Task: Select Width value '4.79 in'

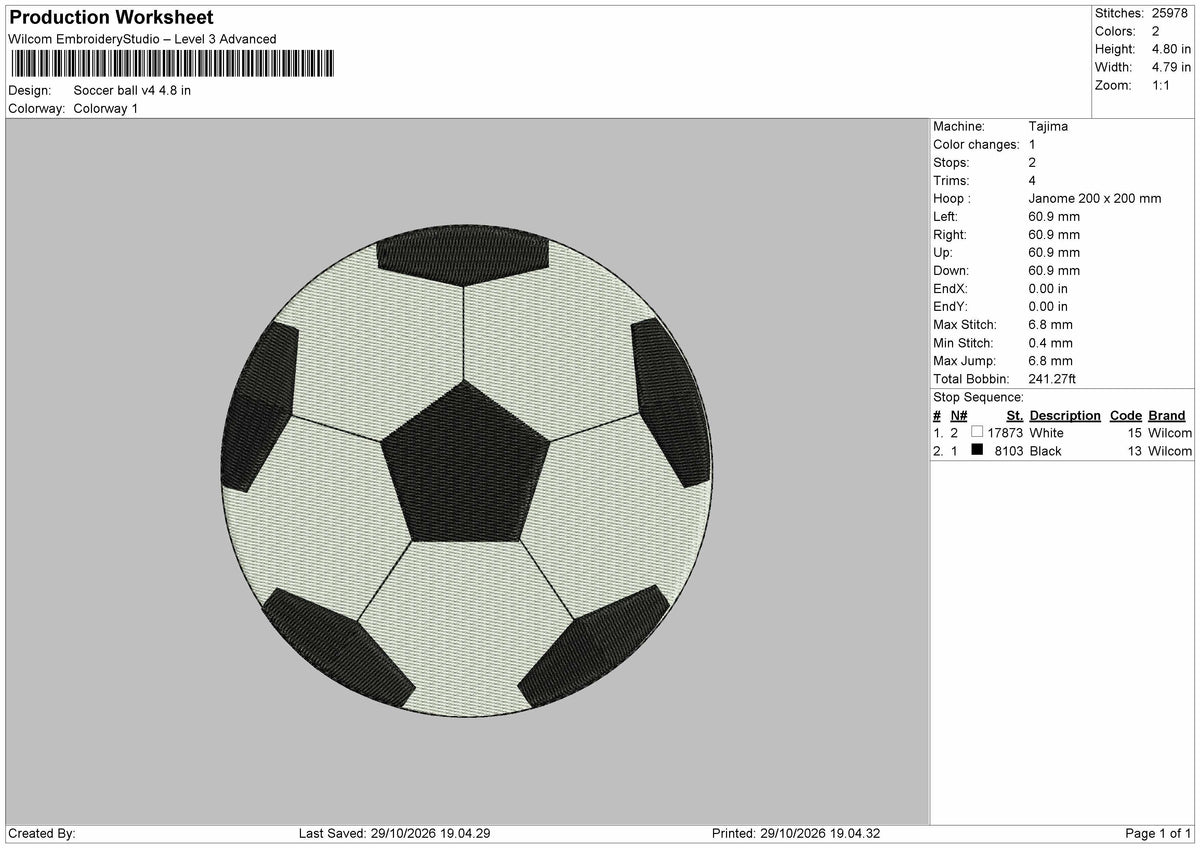Action: tap(1172, 67)
